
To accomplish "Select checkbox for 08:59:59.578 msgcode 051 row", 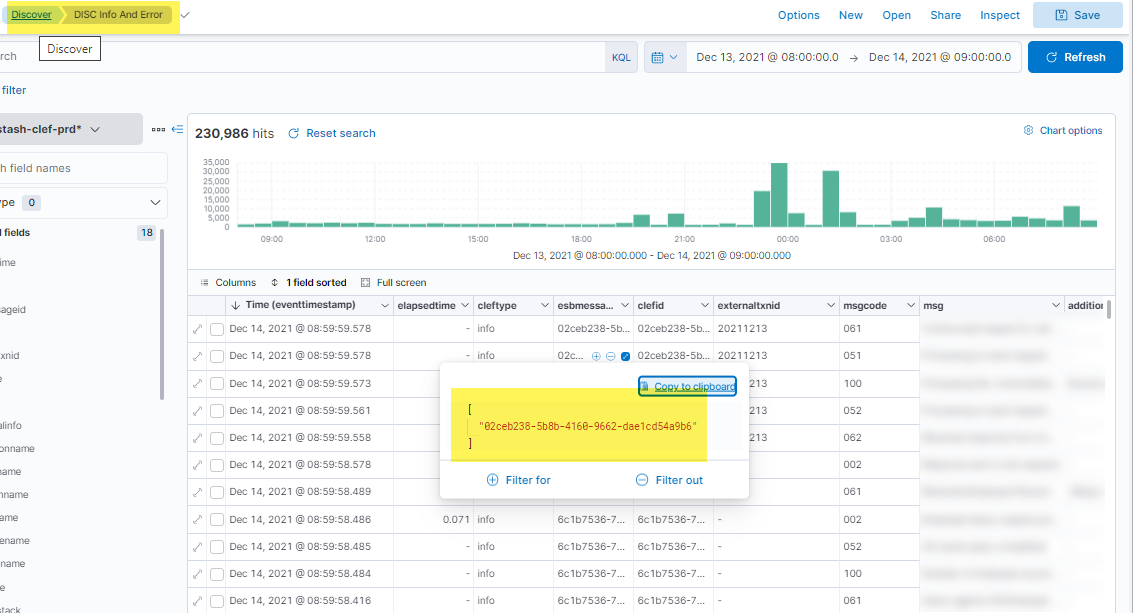I will [x=217, y=356].
